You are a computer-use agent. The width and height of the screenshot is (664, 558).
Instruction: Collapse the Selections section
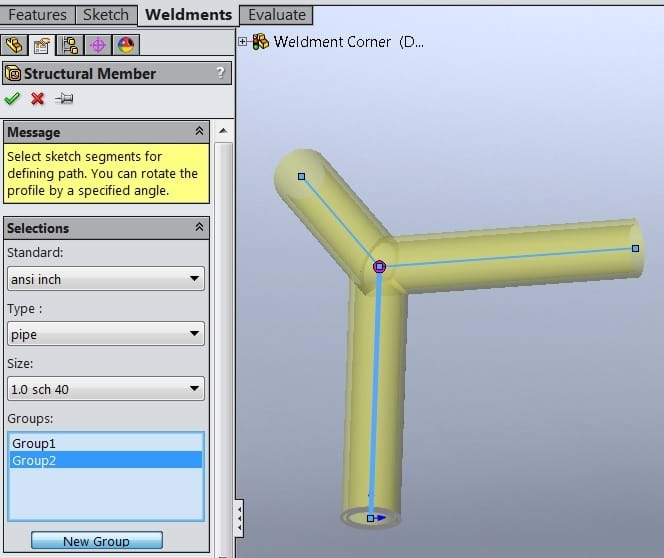point(199,228)
